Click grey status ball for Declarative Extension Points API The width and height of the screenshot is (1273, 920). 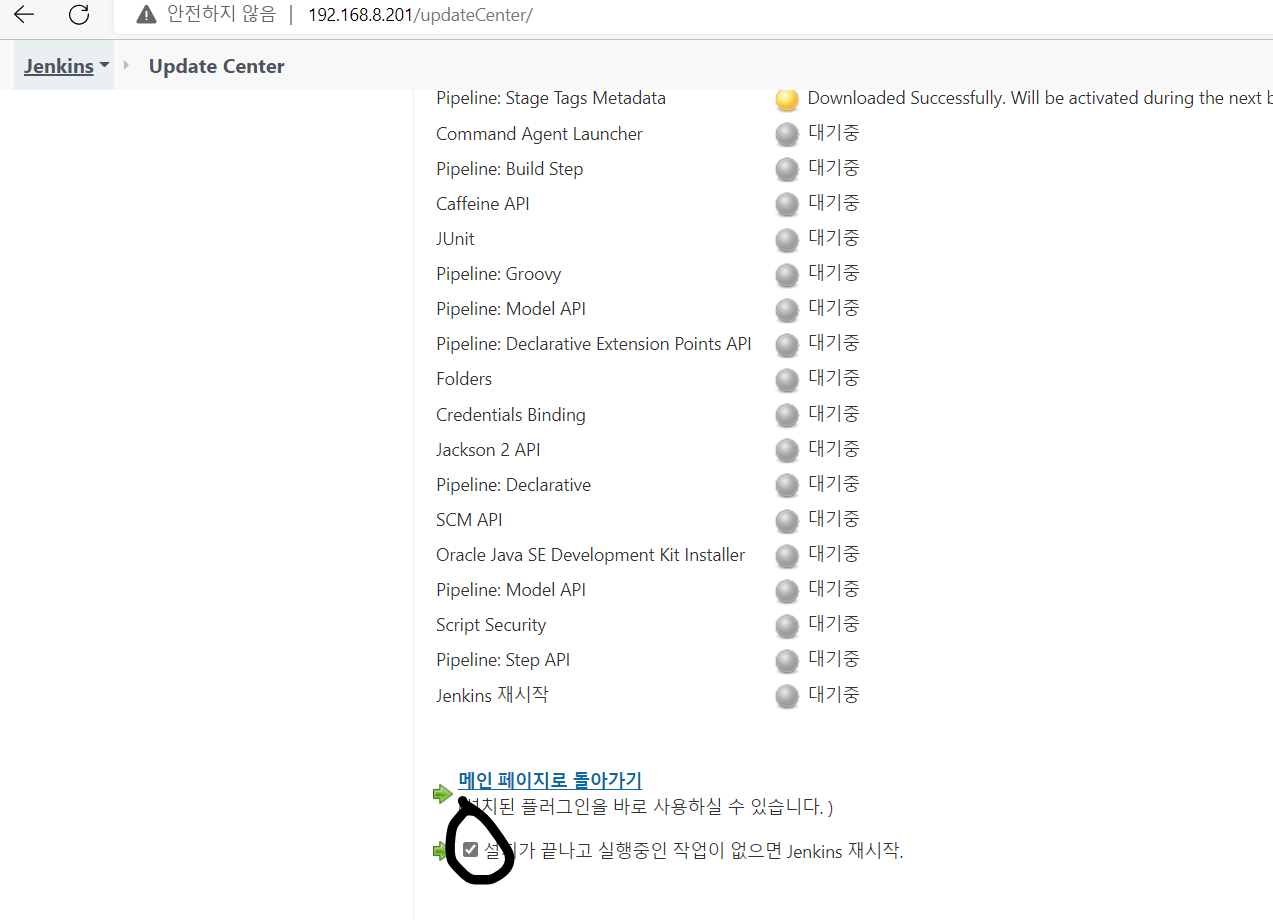pyautogui.click(x=787, y=344)
